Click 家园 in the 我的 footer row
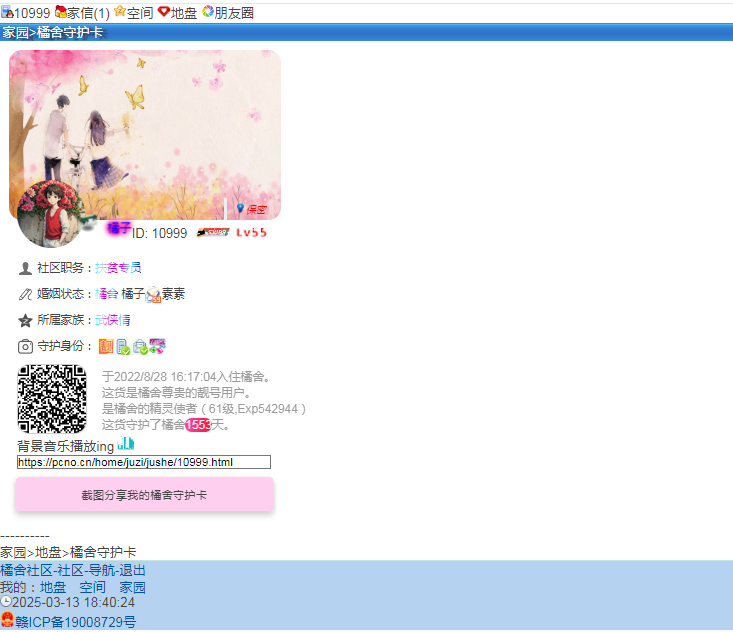The height and width of the screenshot is (632, 733). click(x=132, y=587)
